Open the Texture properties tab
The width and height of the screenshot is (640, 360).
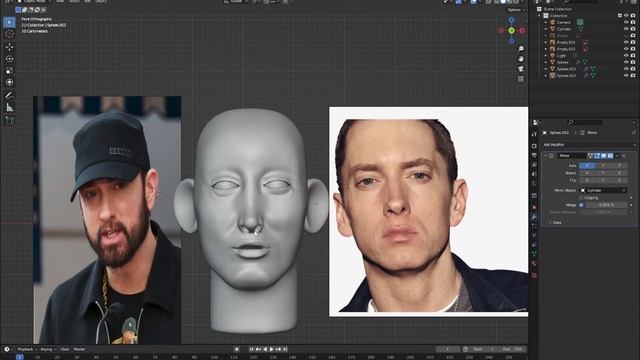point(534,276)
